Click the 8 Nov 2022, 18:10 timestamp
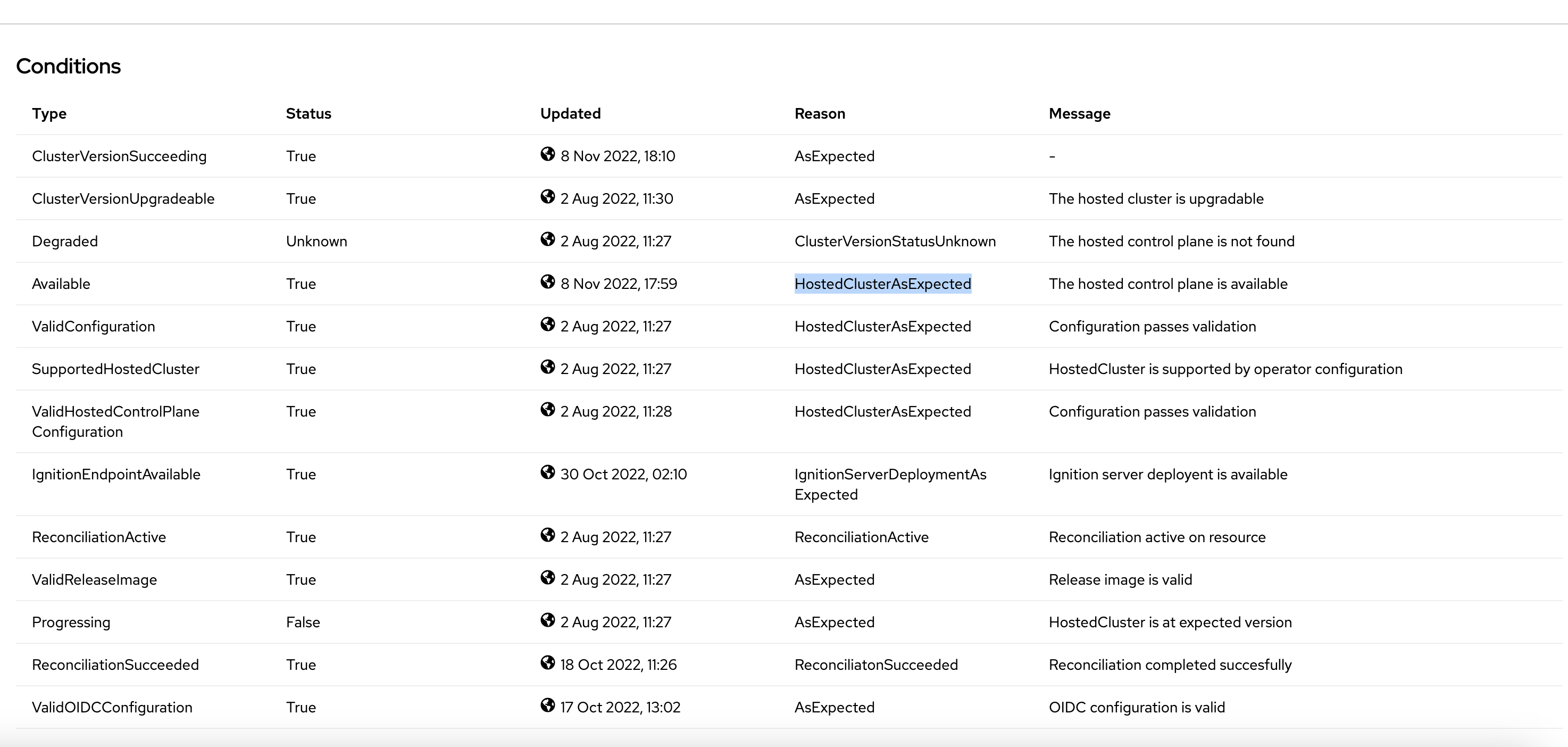This screenshot has height=747, width=1568. pos(617,156)
